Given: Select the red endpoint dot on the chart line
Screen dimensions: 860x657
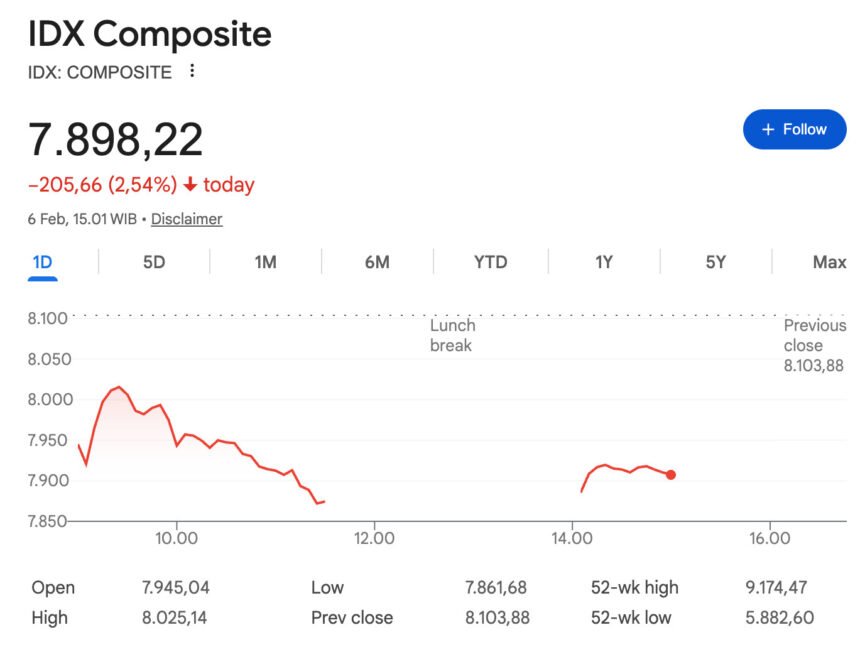Looking at the screenshot, I should point(671,476).
